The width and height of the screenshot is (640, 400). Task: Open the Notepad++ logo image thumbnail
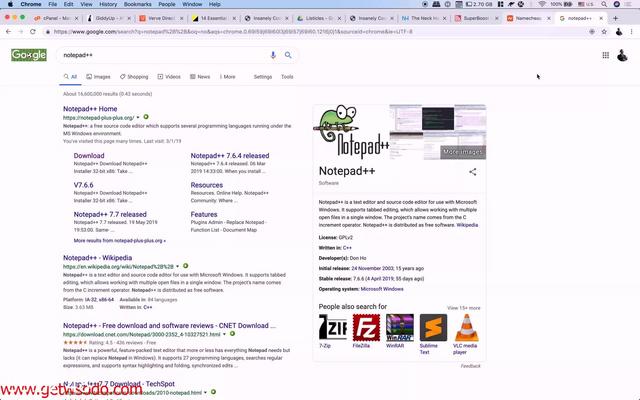[x=351, y=132]
